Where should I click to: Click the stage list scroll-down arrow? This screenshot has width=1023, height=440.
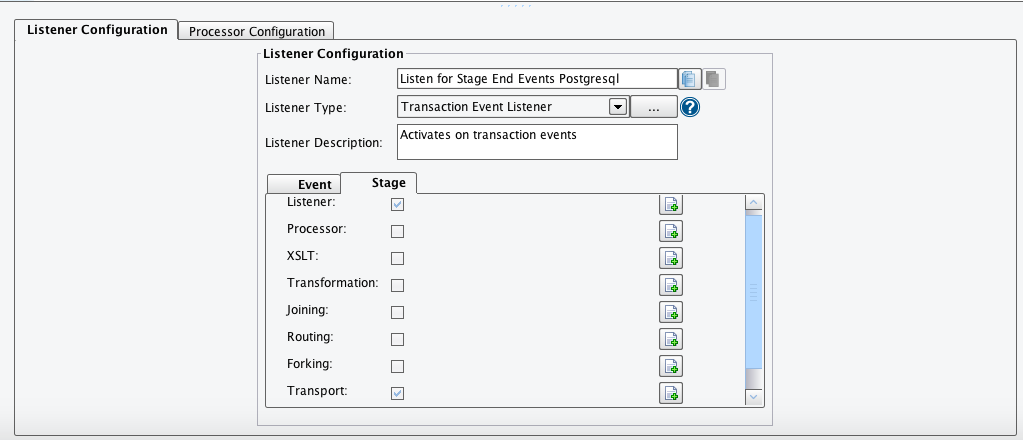754,396
